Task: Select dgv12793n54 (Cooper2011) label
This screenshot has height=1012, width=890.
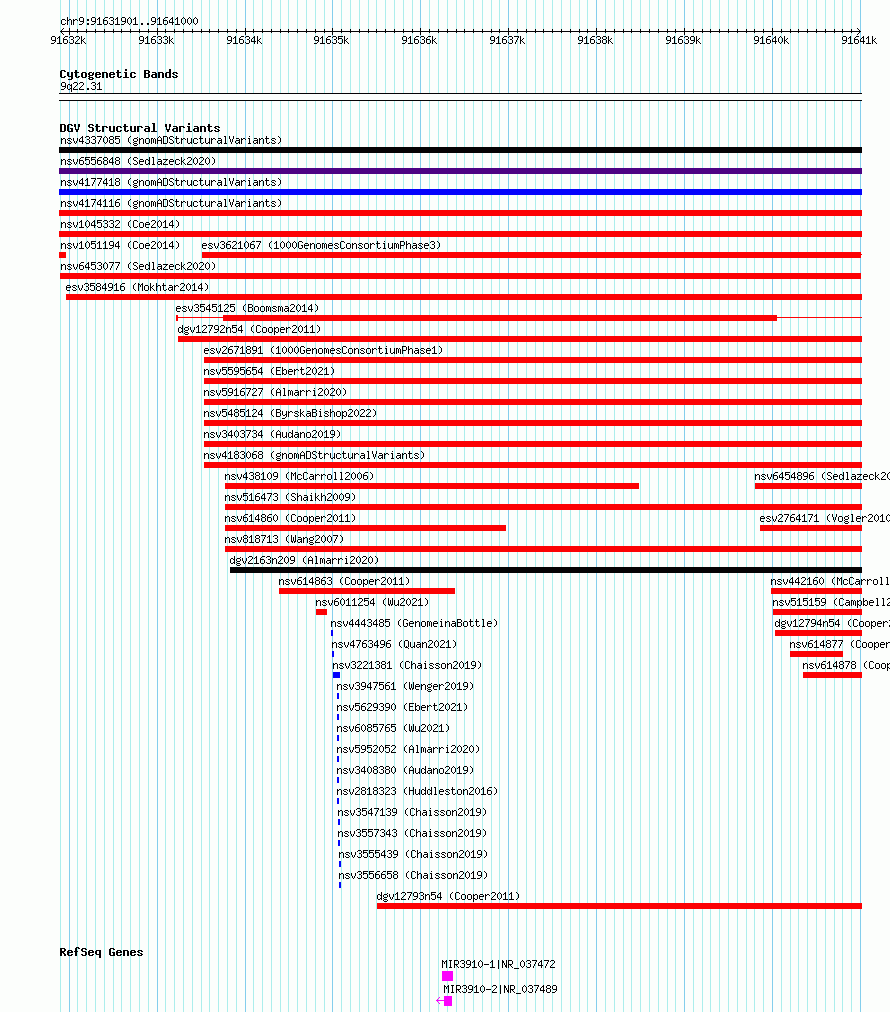Action: click(x=449, y=895)
